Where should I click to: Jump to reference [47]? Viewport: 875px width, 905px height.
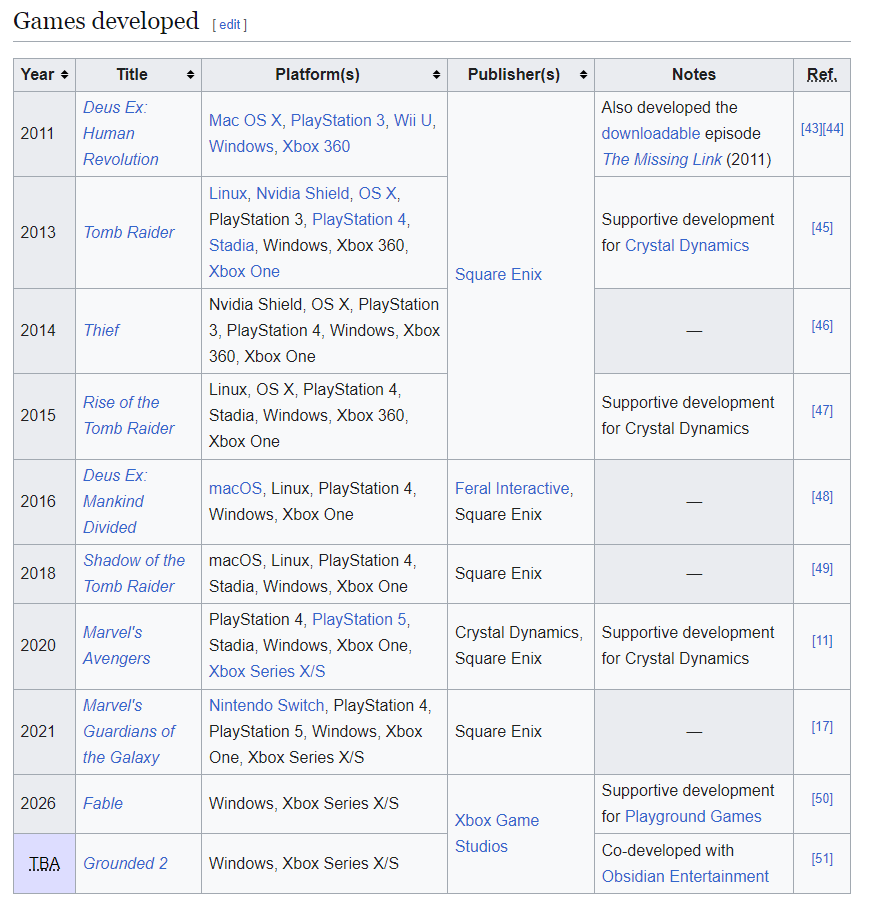(822, 411)
